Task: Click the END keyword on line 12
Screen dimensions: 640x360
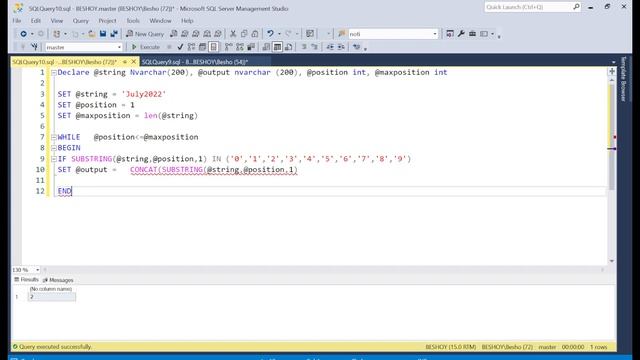Action: [64, 191]
